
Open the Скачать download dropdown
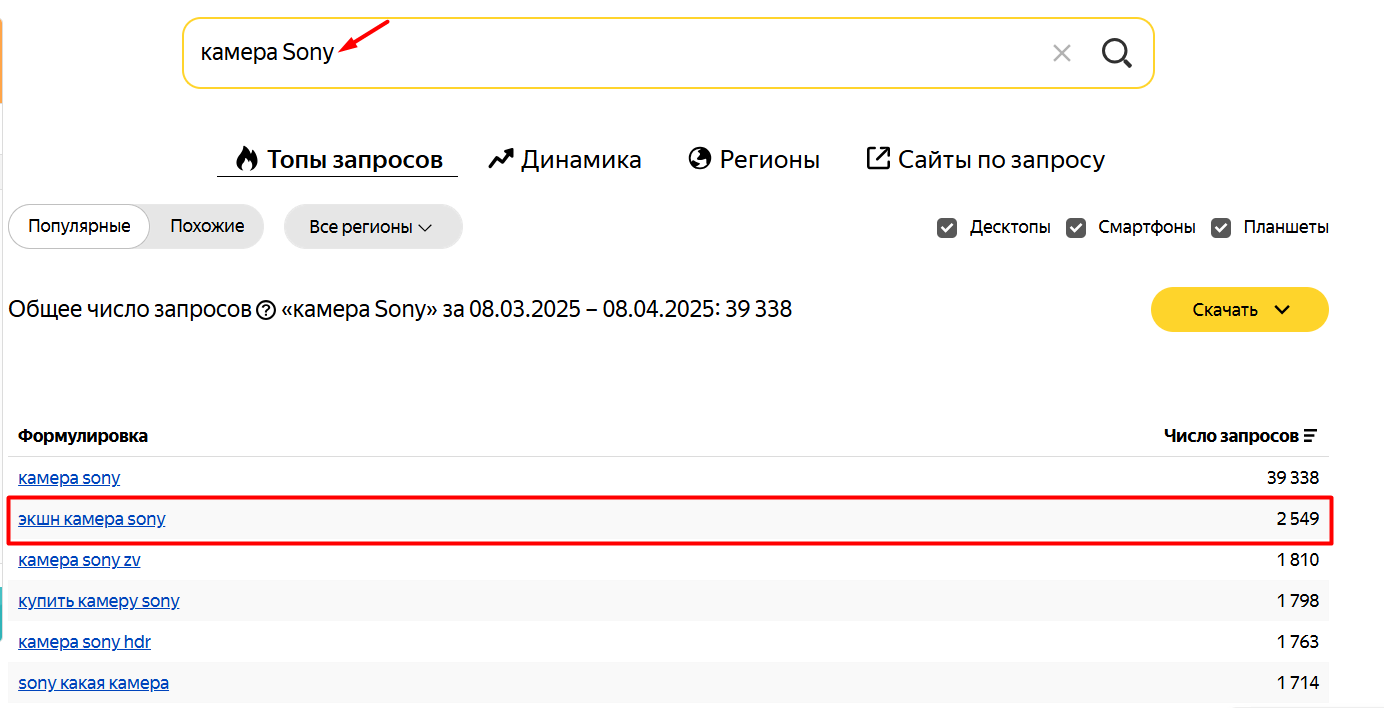click(1240, 309)
